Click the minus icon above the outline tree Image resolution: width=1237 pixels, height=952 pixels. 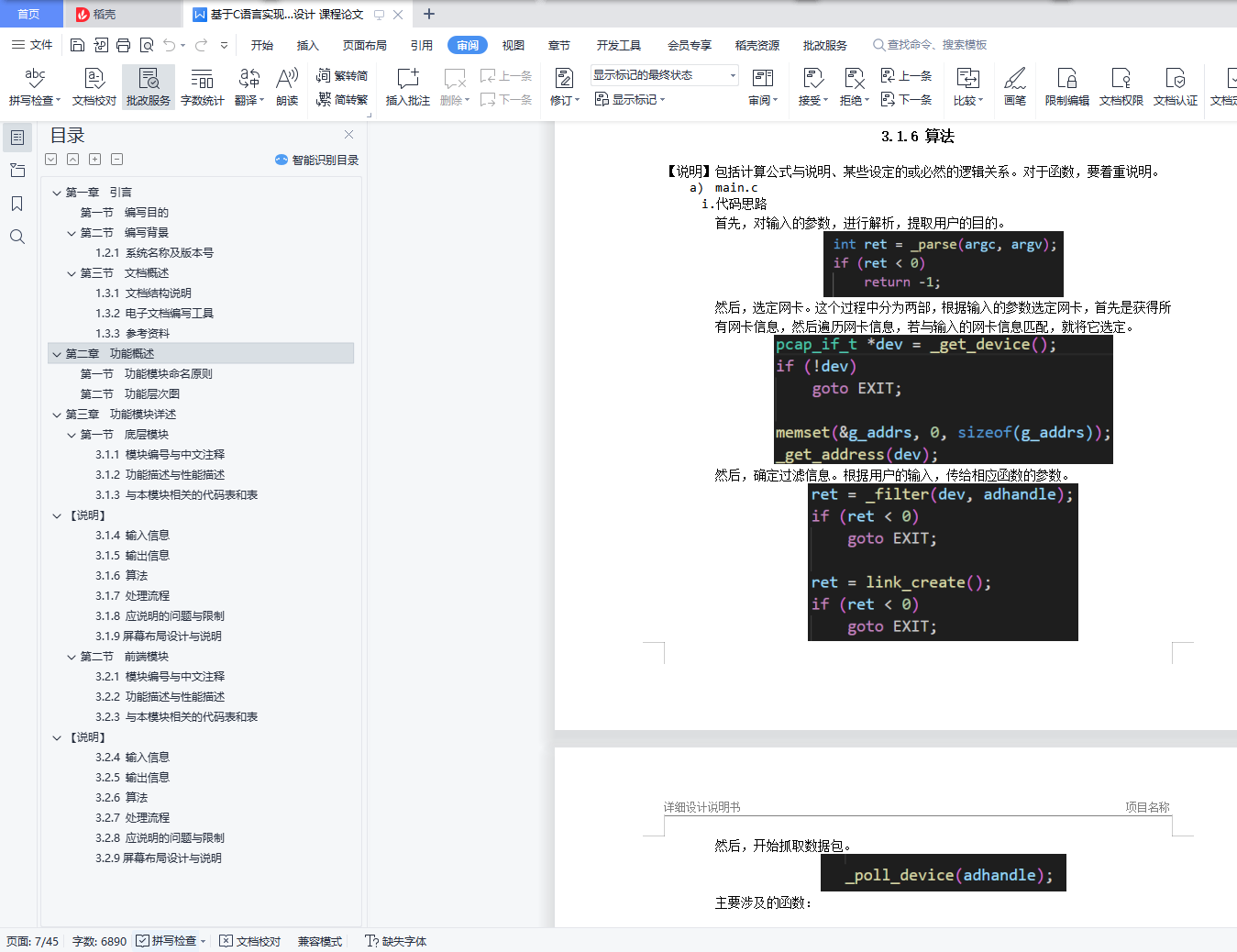116,160
